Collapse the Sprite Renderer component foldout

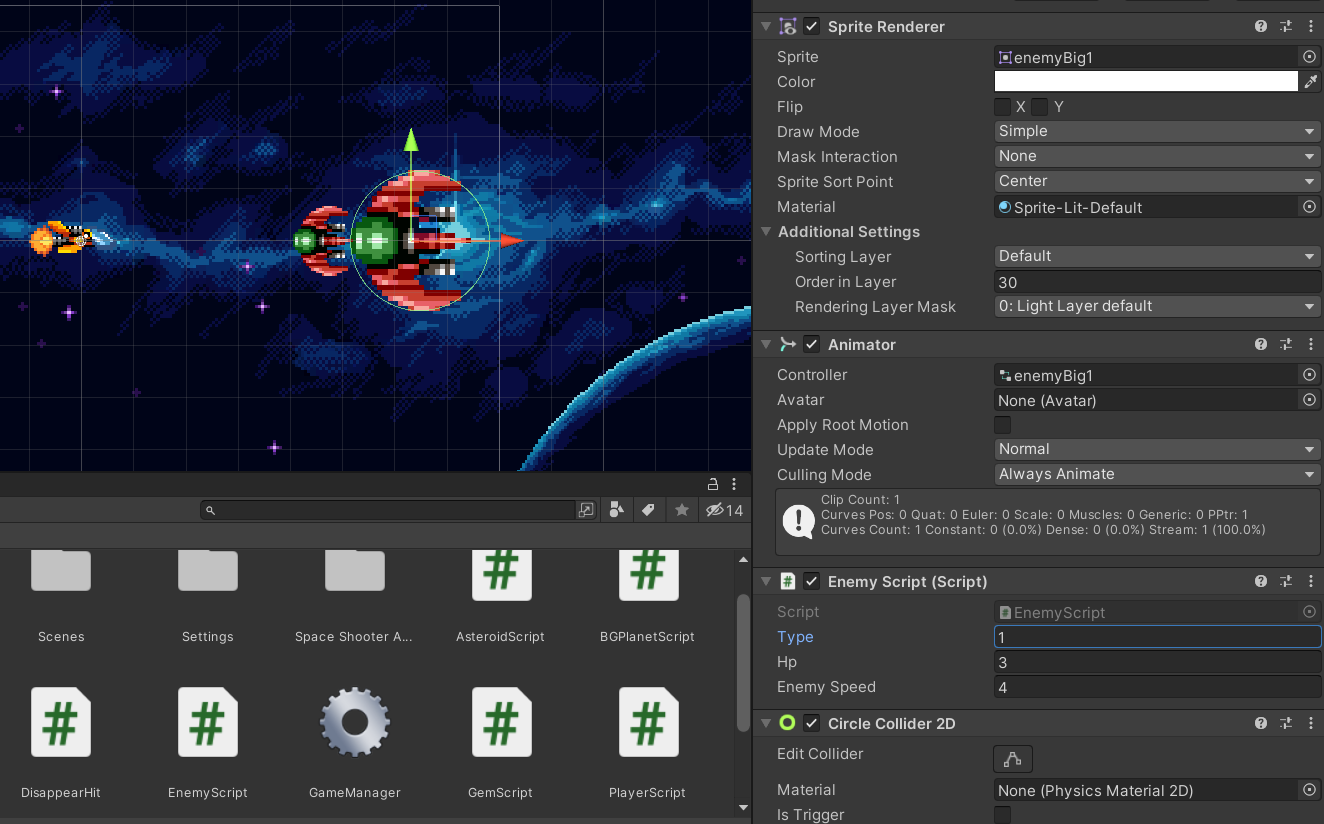tap(766, 27)
